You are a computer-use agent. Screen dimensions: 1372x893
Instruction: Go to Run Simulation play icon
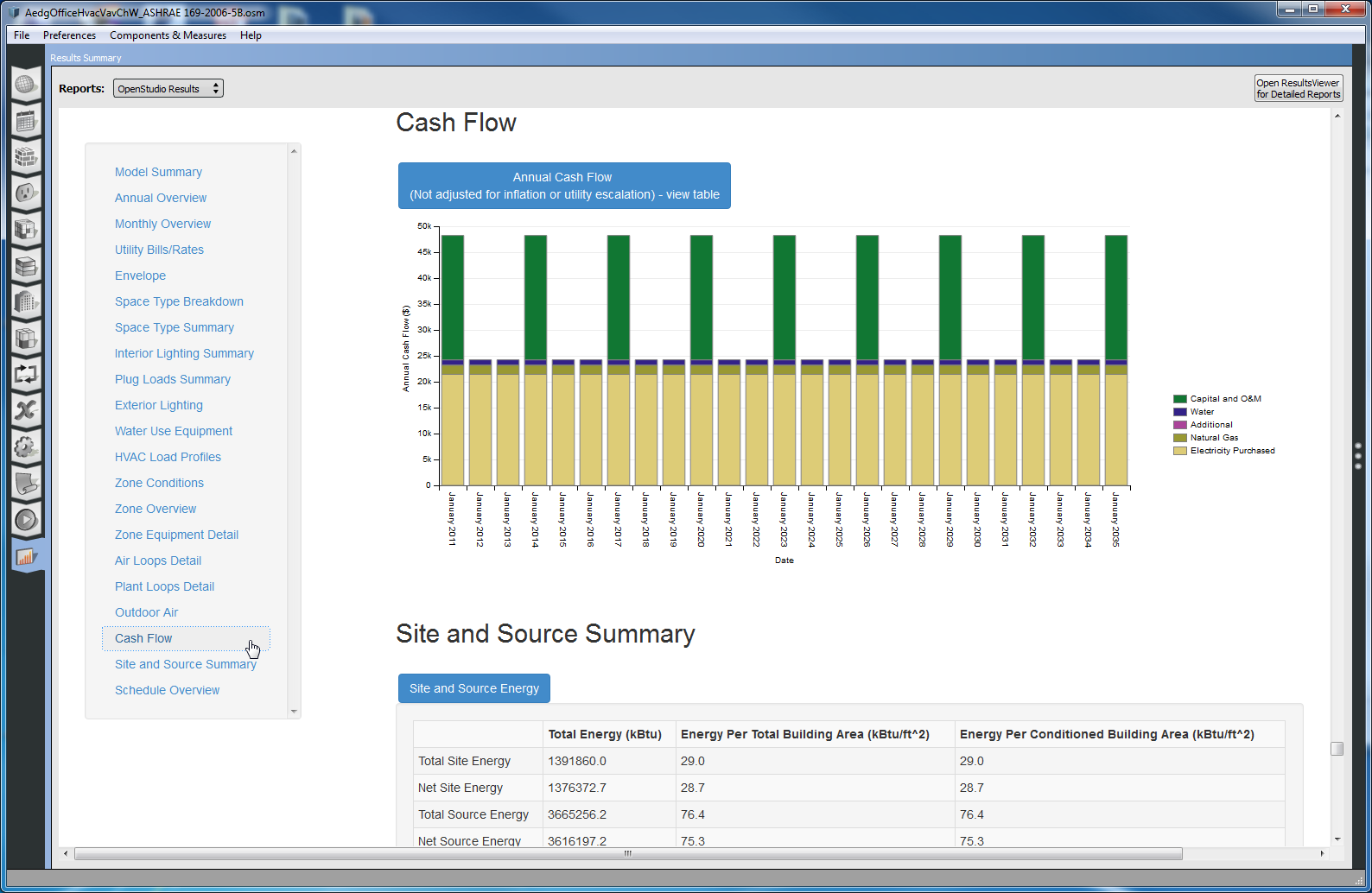pyautogui.click(x=26, y=520)
